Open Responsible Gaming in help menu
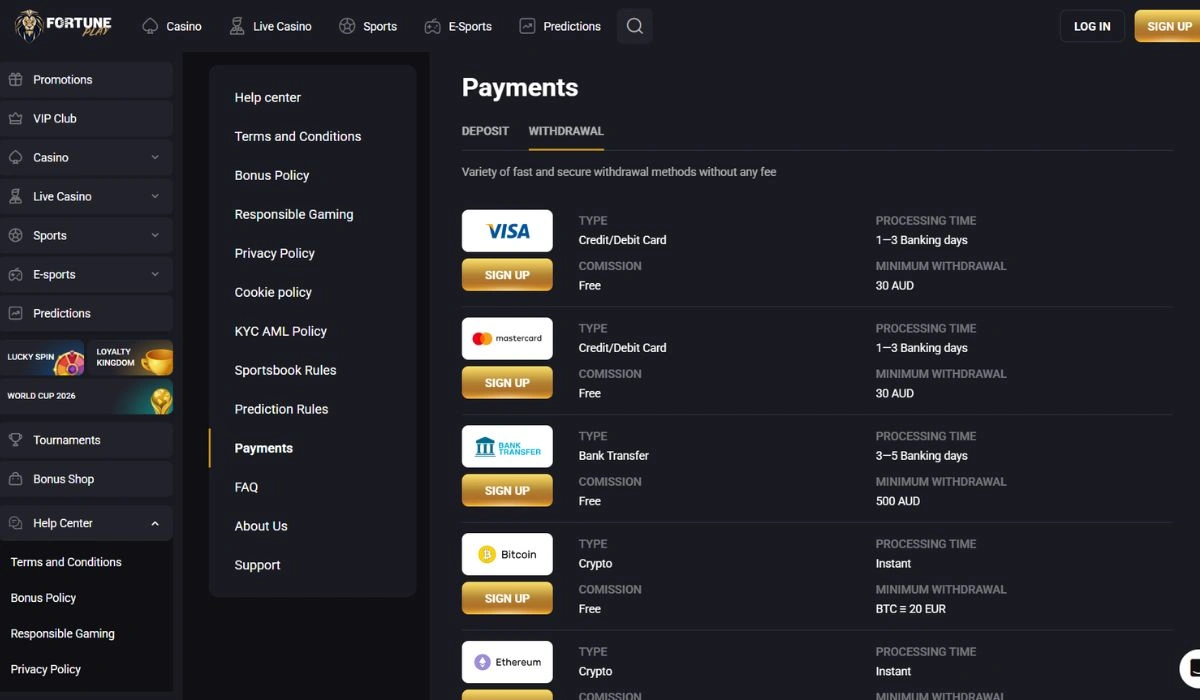 [294, 214]
